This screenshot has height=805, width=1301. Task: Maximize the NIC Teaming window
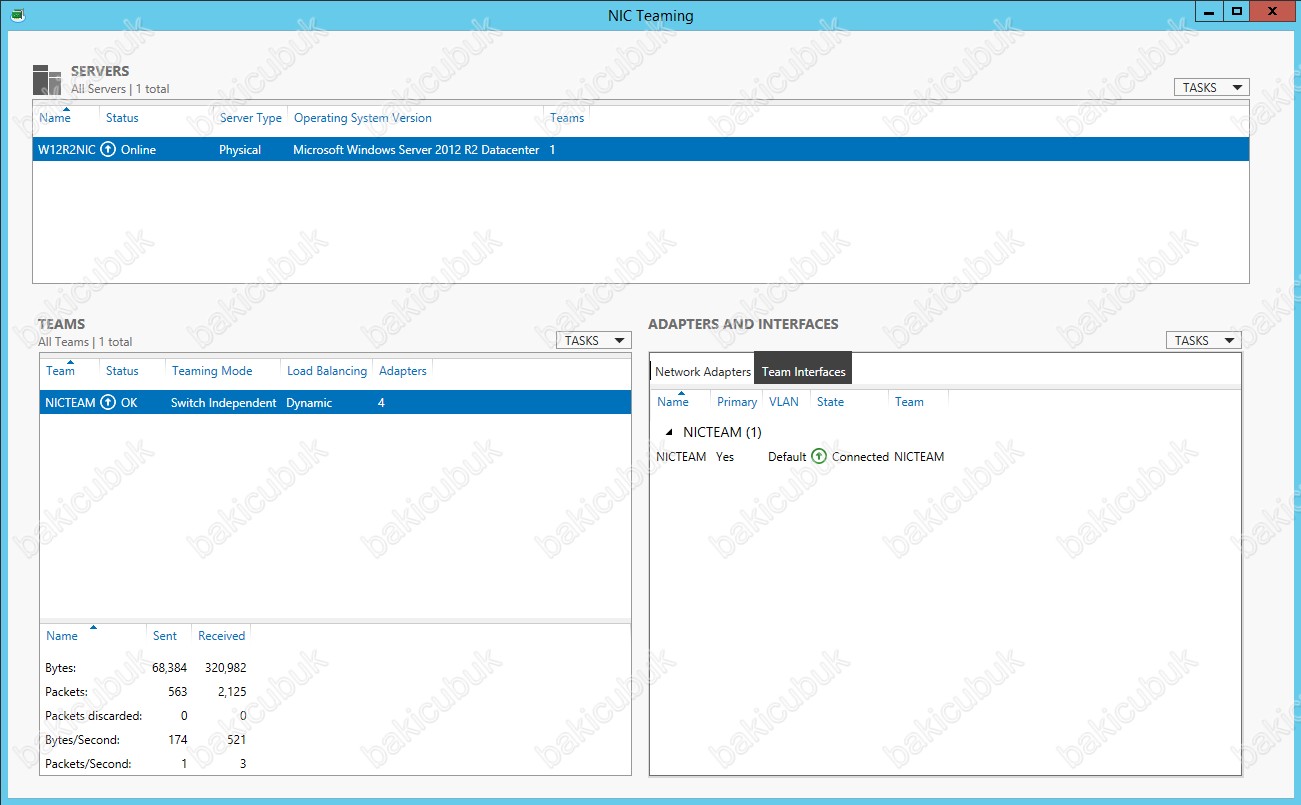click(1236, 11)
